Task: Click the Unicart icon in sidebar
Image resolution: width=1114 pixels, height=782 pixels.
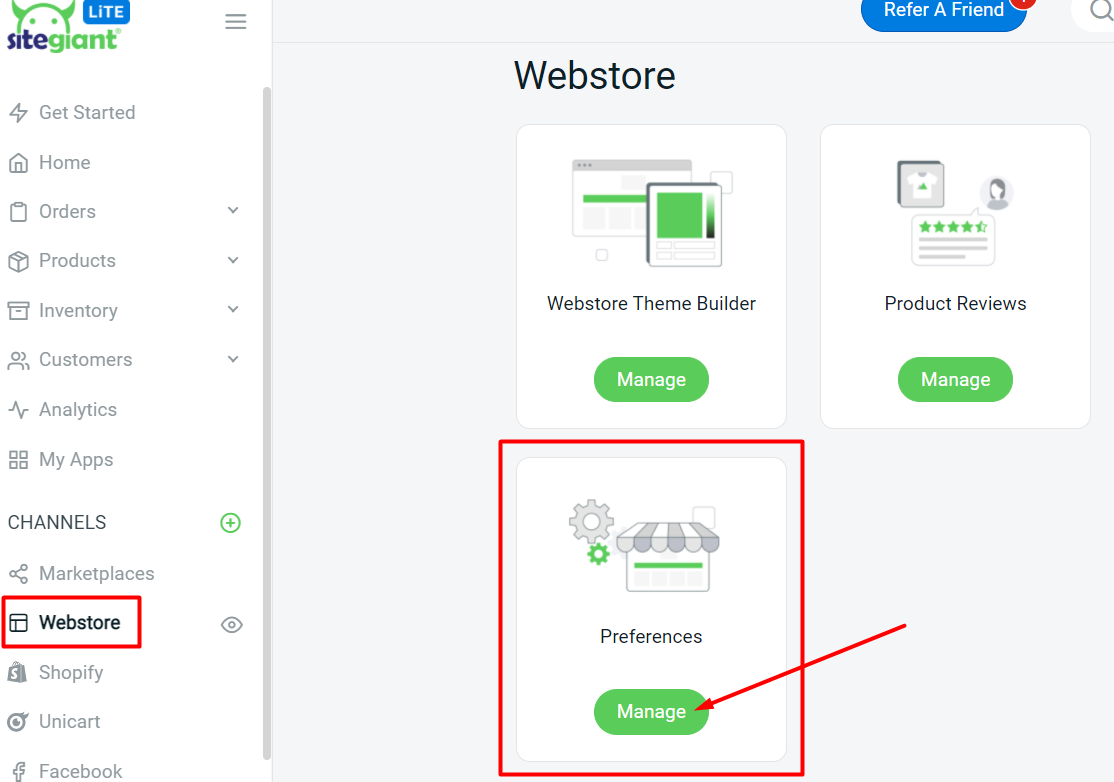Action: (x=18, y=722)
